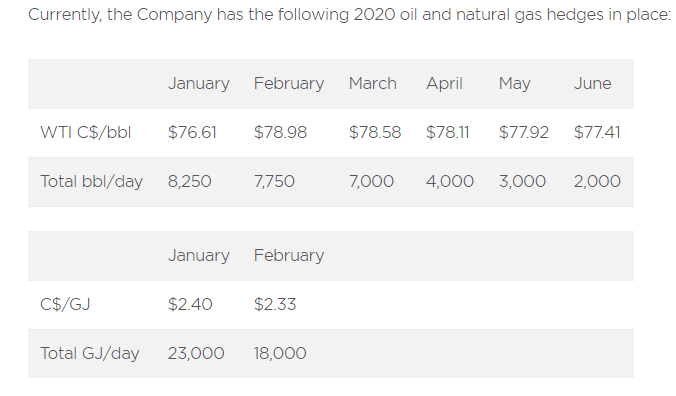Select the C$/GJ row label
The width and height of the screenshot is (676, 396).
coord(65,305)
